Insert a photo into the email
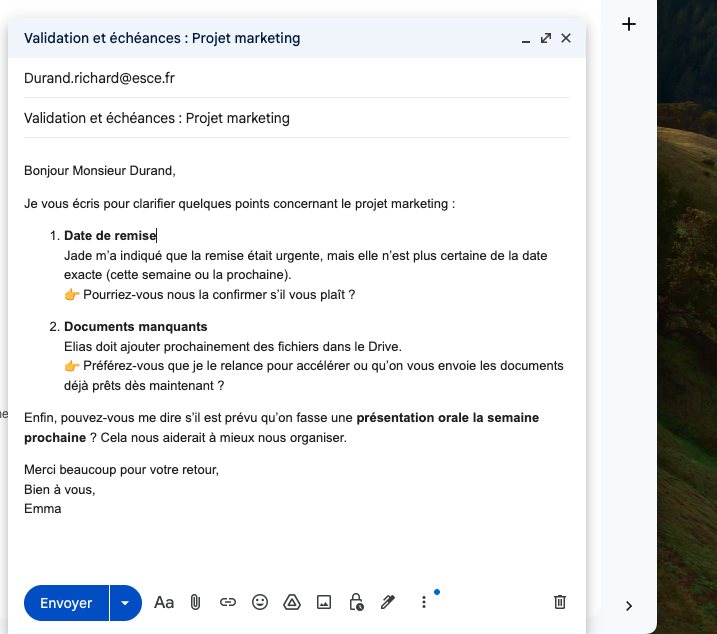 tap(324, 602)
